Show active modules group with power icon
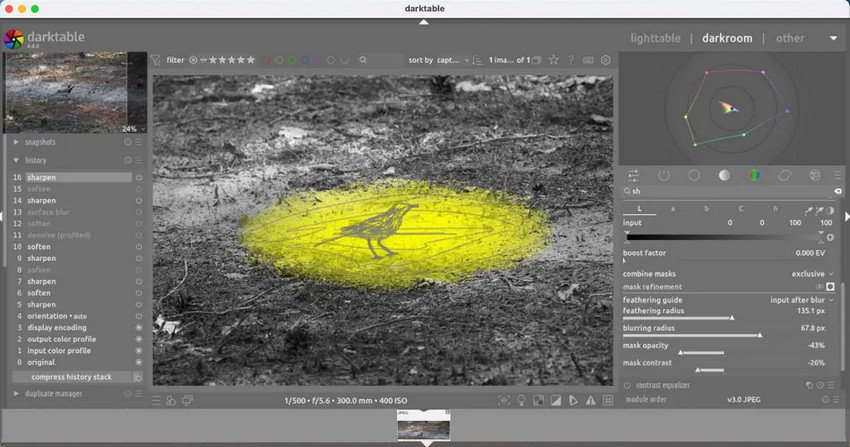The width and height of the screenshot is (850, 447). 664,176
